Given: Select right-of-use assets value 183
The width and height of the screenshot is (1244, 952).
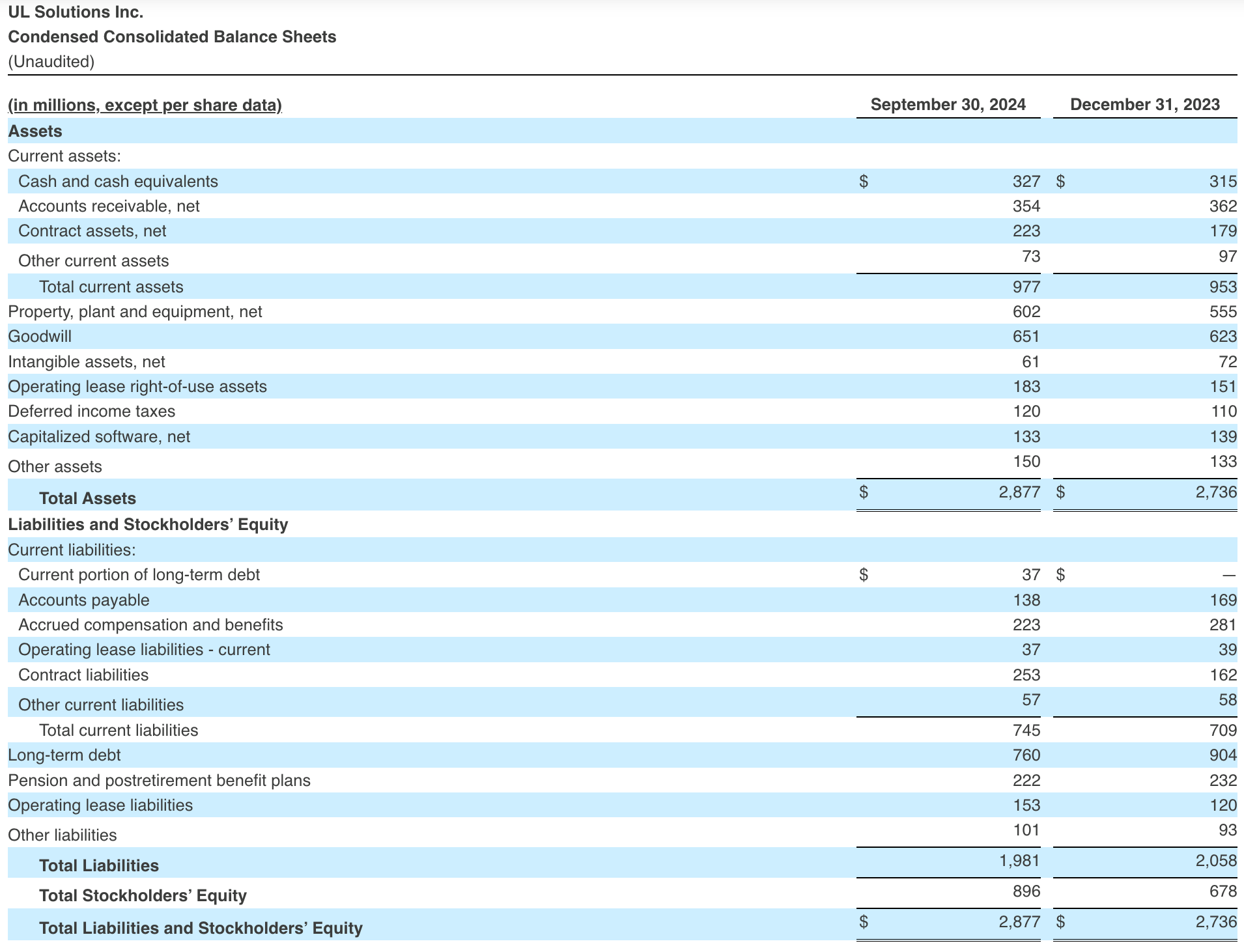Looking at the screenshot, I should (x=1026, y=386).
